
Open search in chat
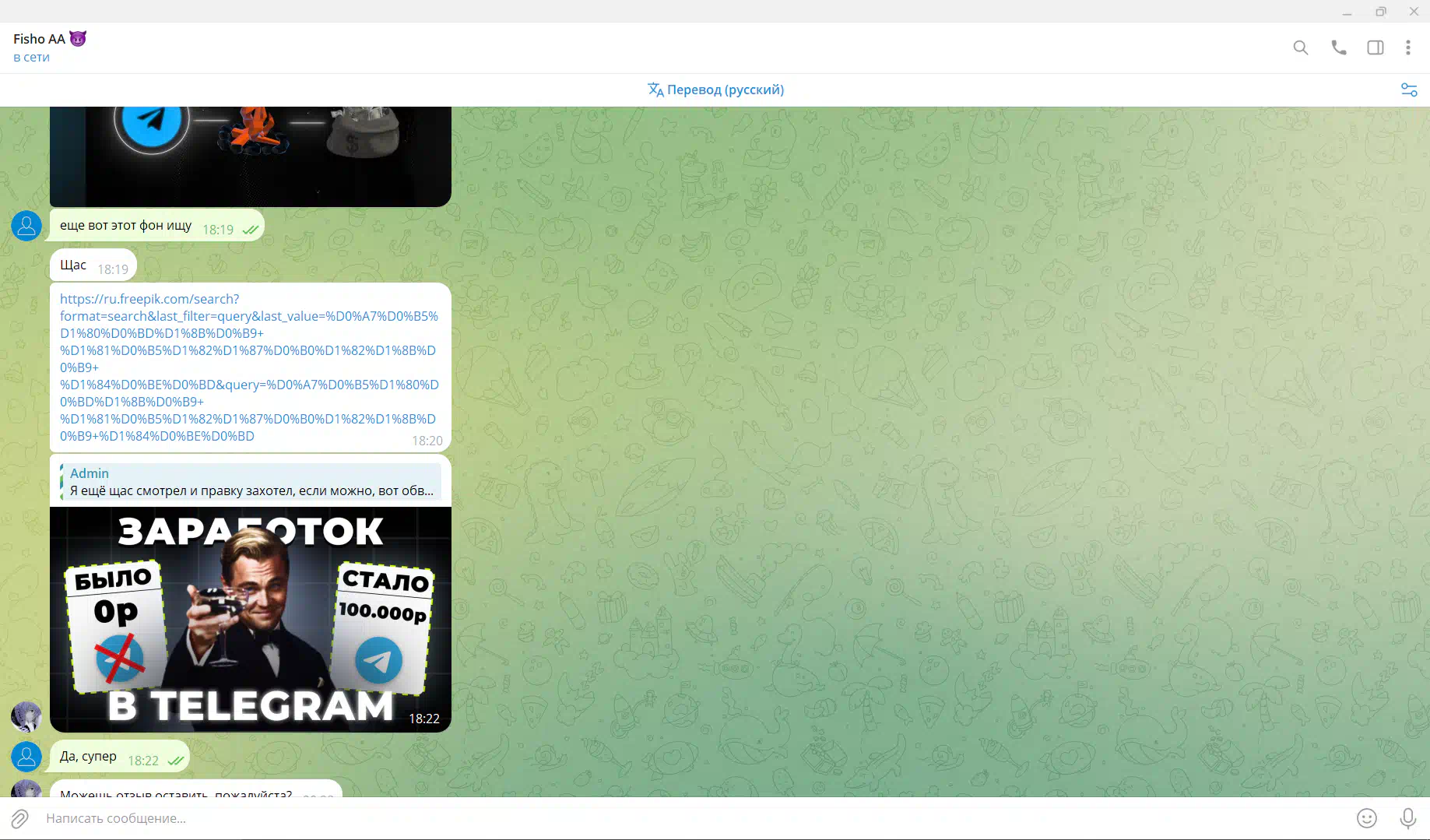pyautogui.click(x=1300, y=47)
